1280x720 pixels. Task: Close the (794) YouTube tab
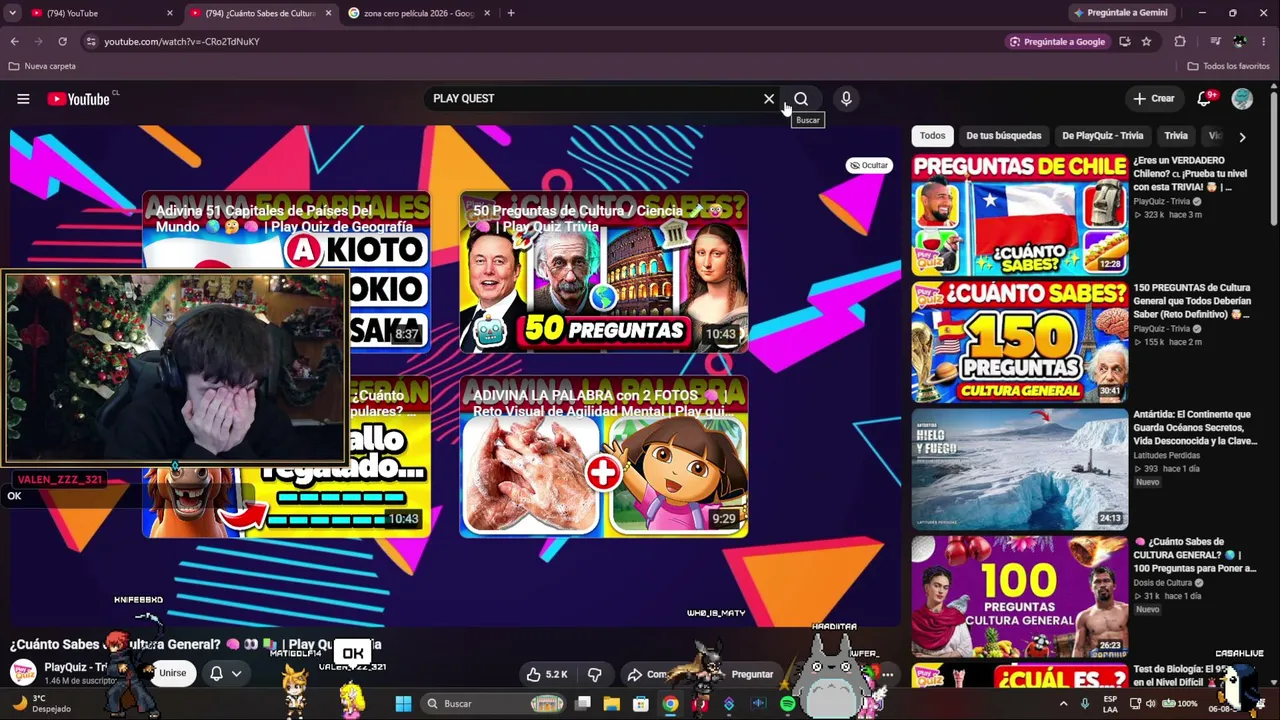(170, 13)
